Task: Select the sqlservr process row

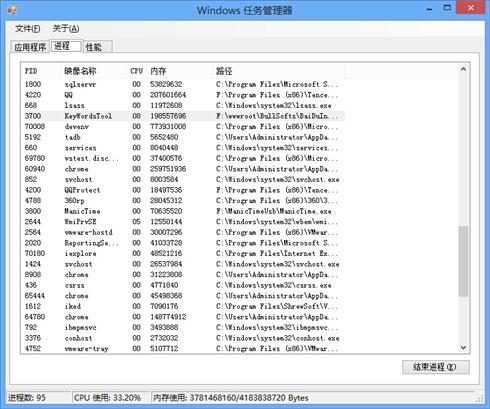Action: tap(183, 84)
